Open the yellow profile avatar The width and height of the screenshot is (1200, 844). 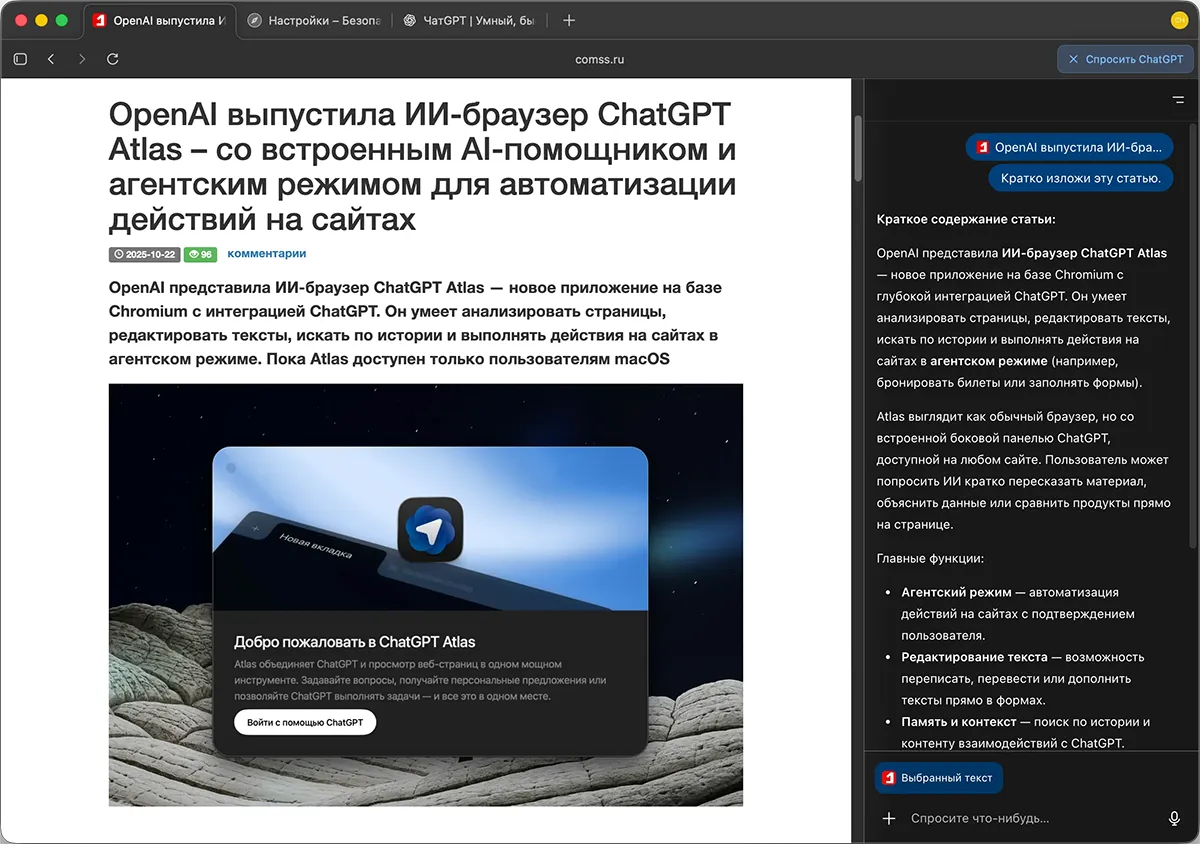coord(1179,20)
